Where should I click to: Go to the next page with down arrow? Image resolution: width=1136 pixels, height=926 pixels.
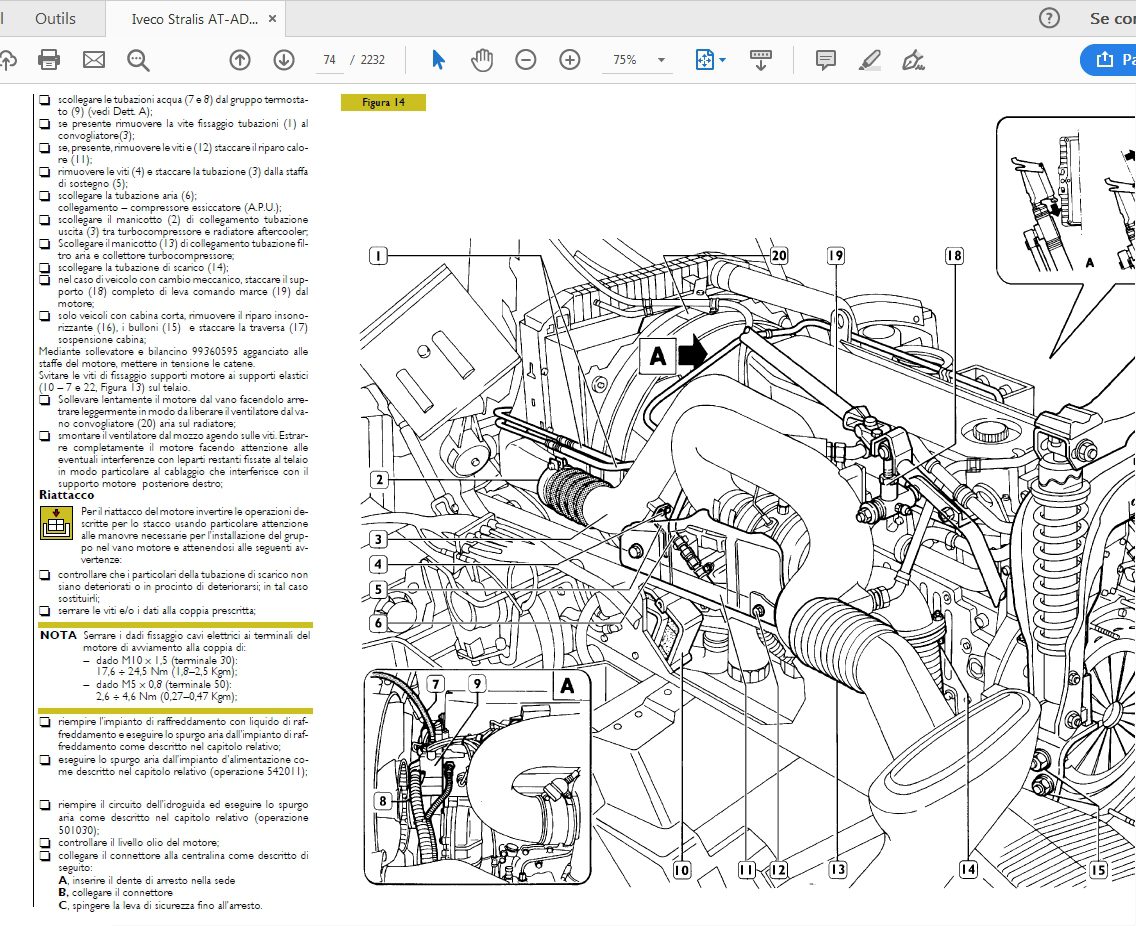tap(284, 59)
